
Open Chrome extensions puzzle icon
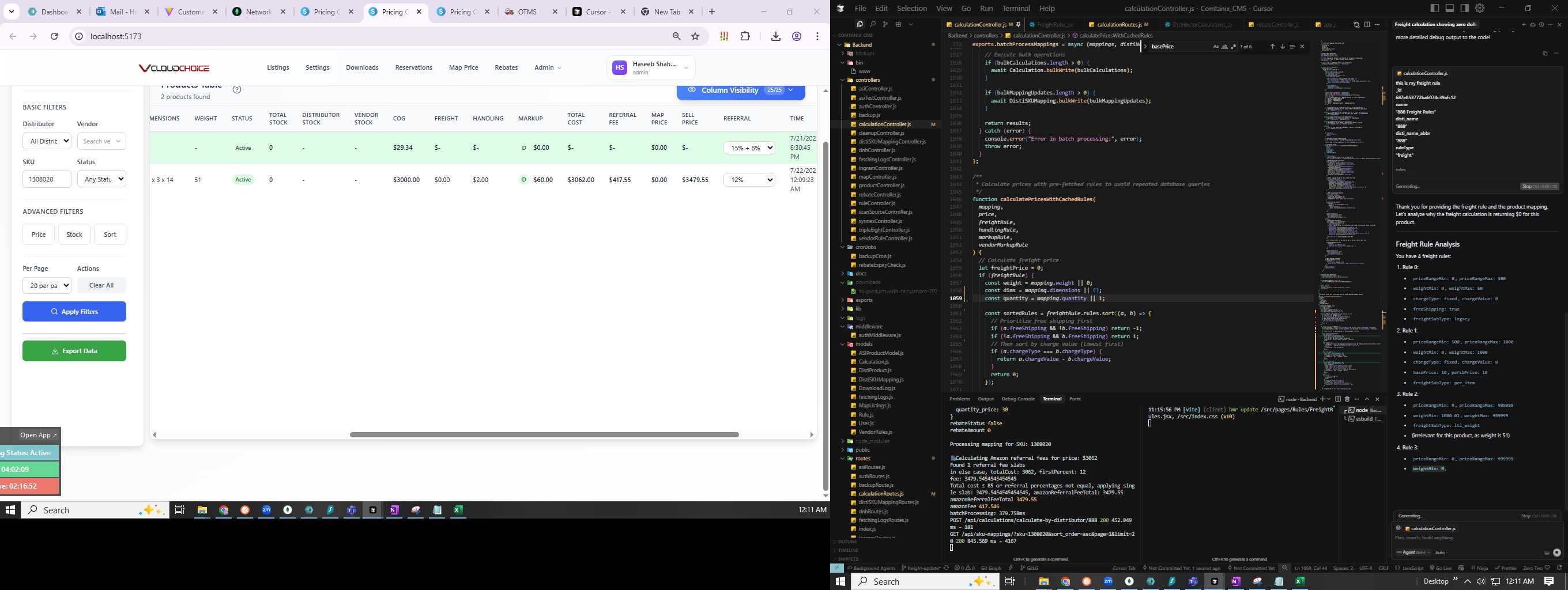tap(745, 36)
